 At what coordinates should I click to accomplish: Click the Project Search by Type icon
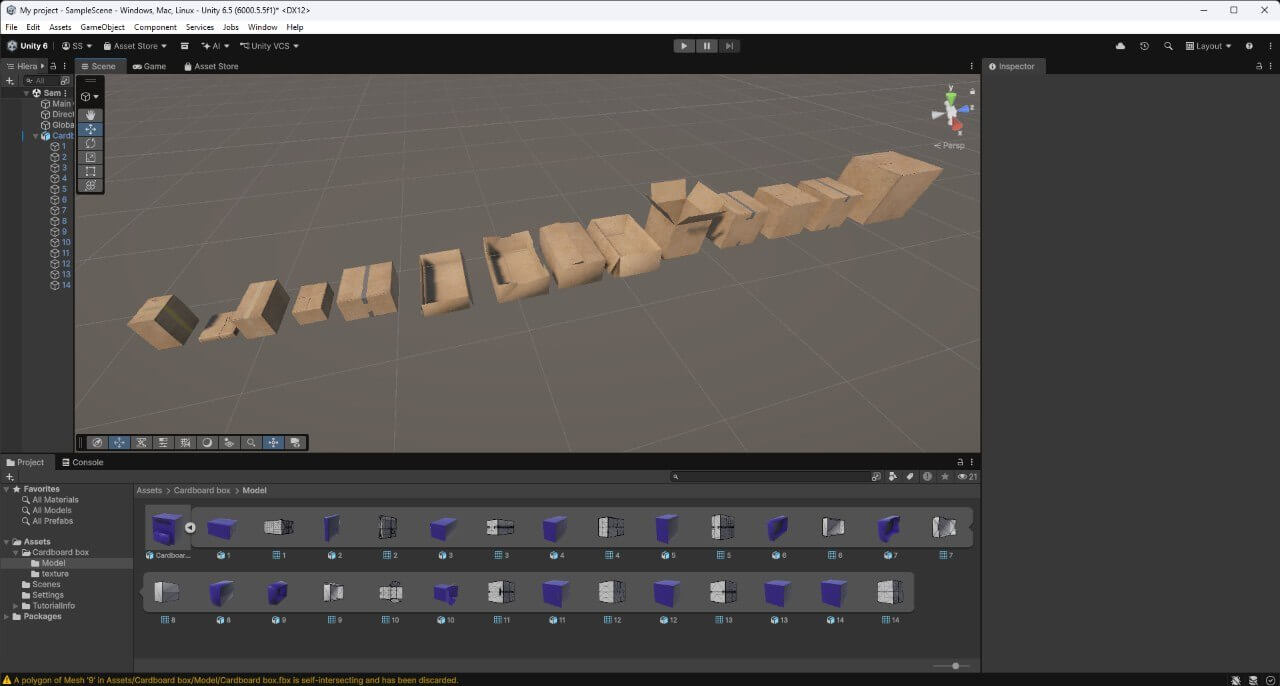coord(893,477)
